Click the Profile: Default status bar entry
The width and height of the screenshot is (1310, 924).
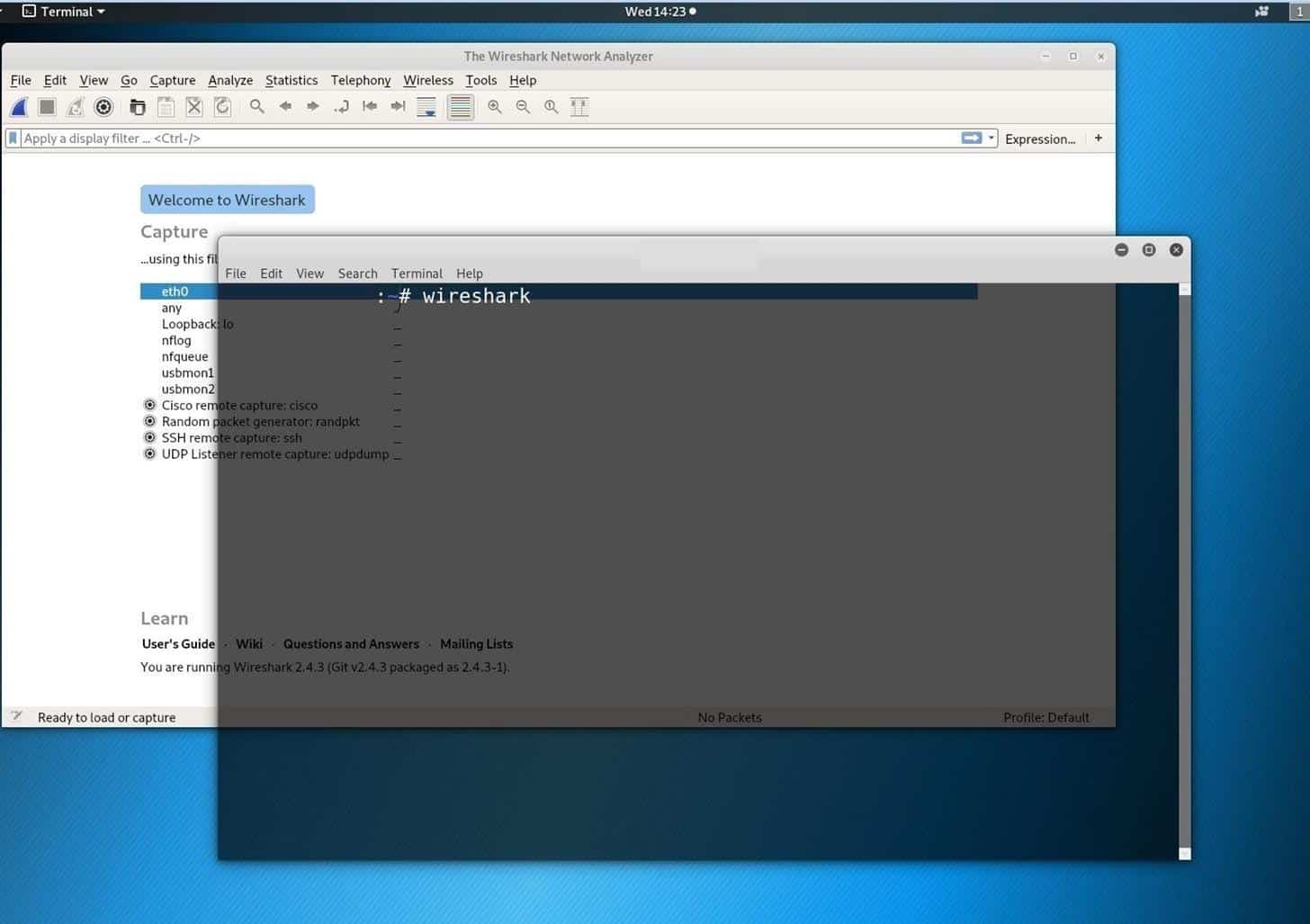(1045, 717)
